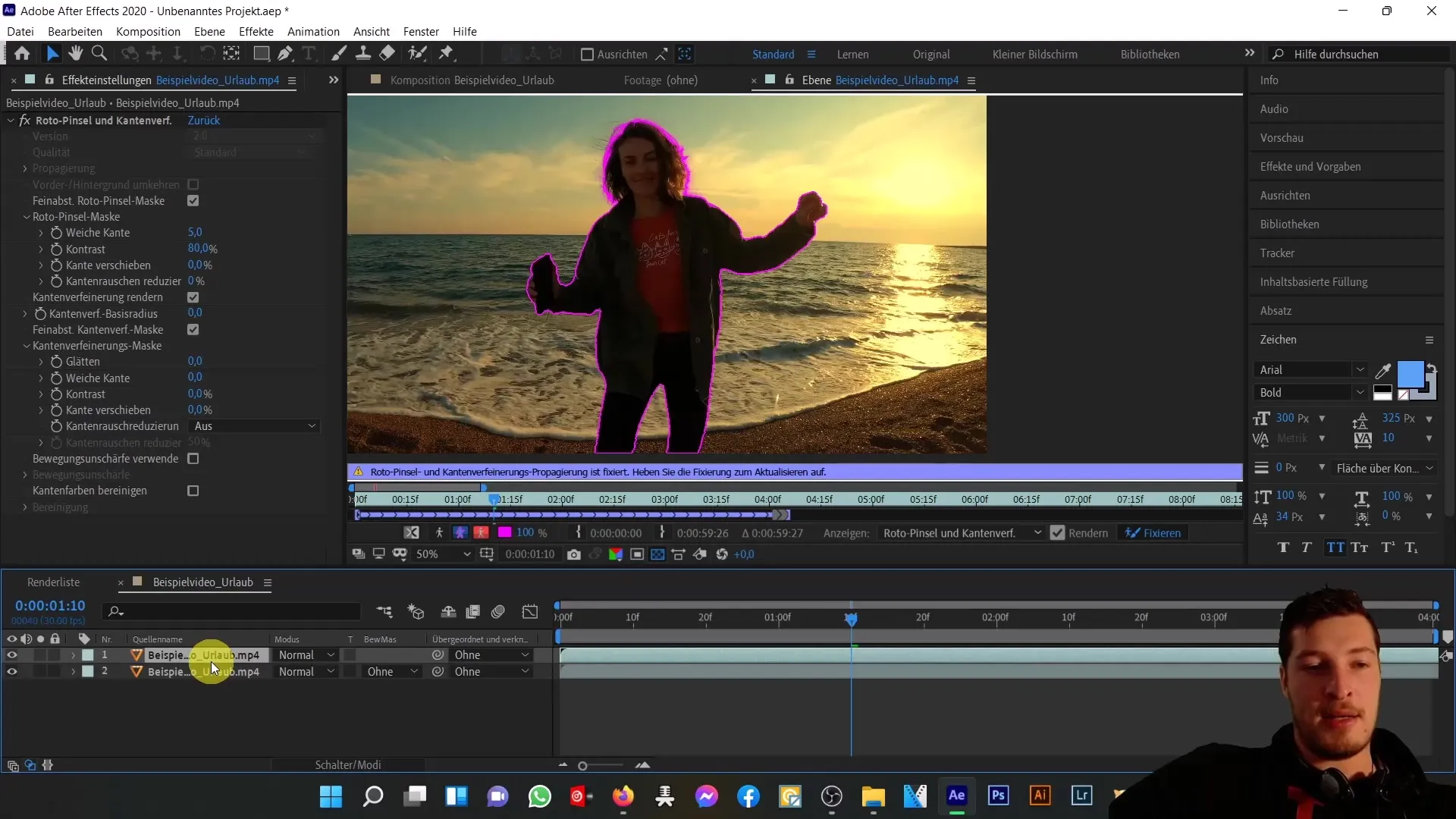The height and width of the screenshot is (819, 1456).
Task: Click the magenta overlay color swatch
Action: pos(504,533)
